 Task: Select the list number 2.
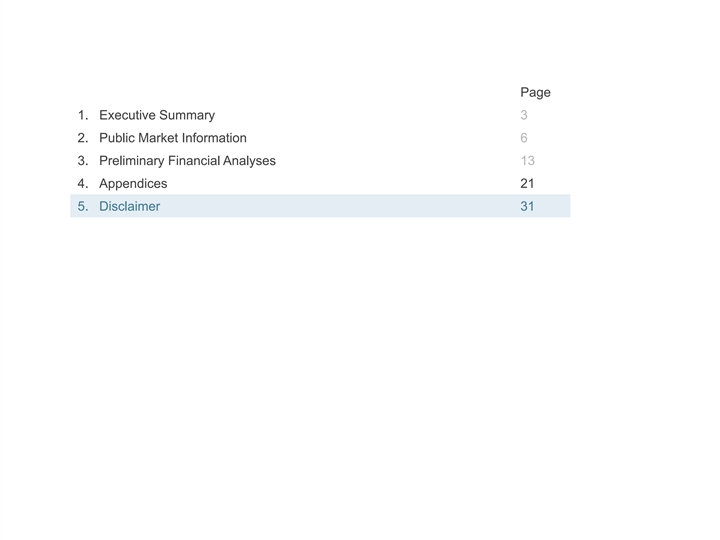83,138
